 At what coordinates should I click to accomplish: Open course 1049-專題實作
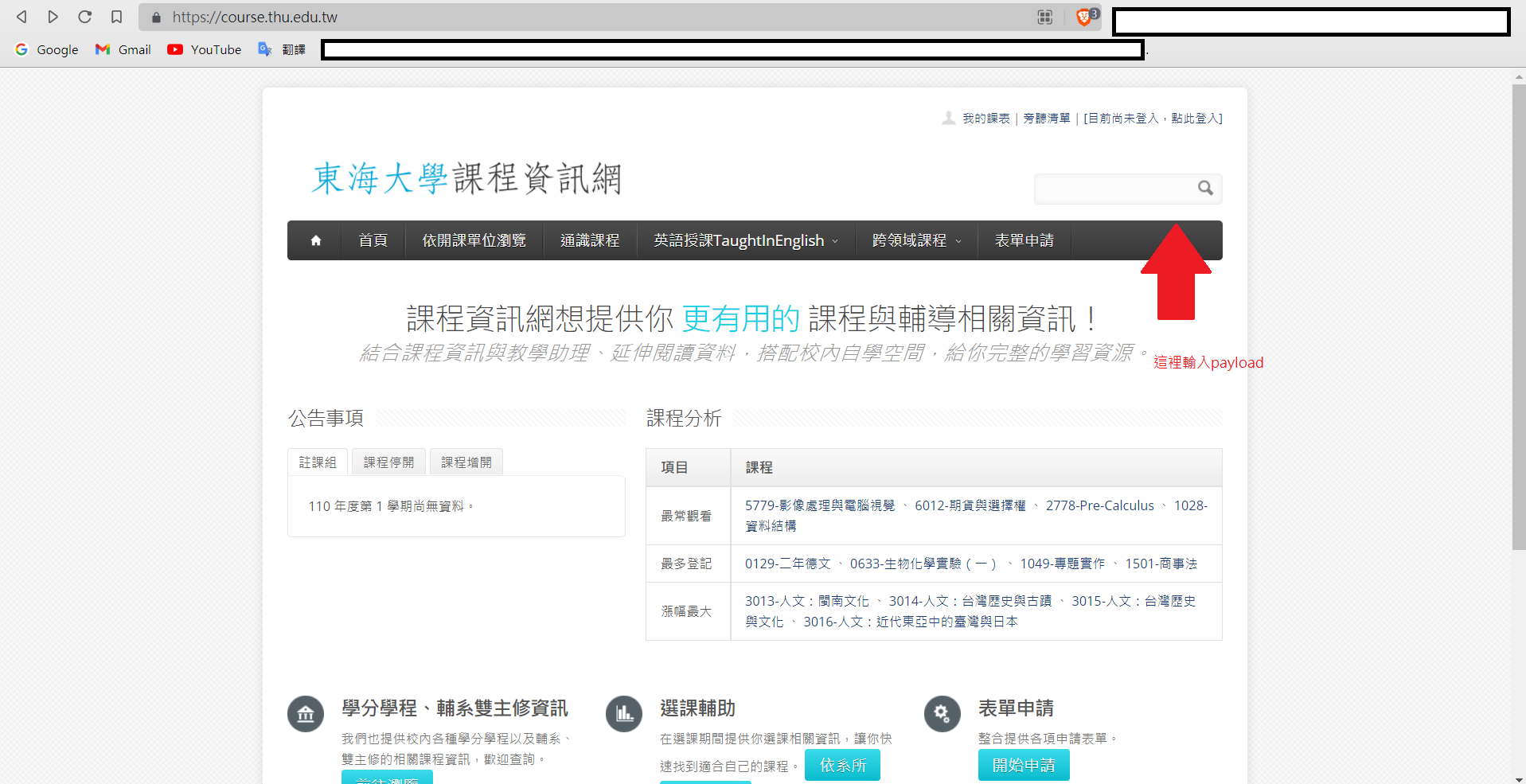pos(1063,564)
